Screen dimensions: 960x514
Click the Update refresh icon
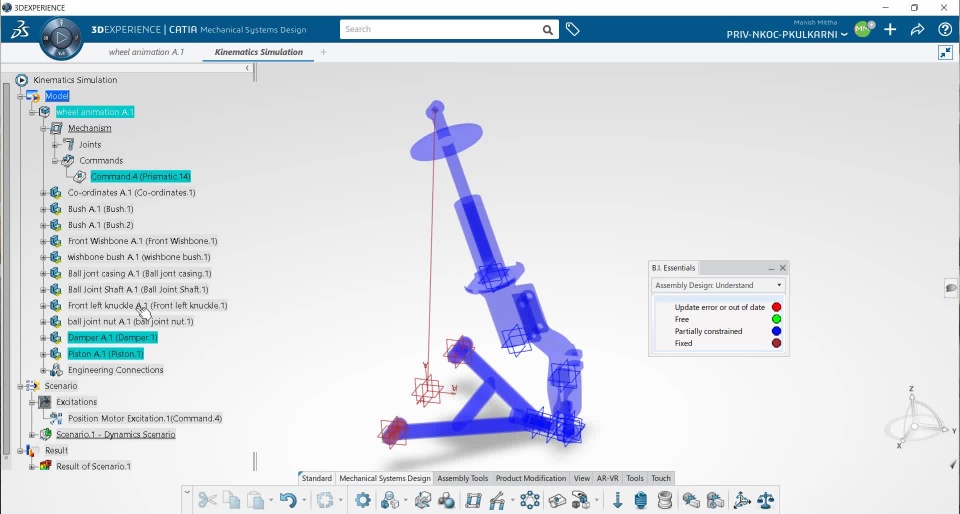(x=324, y=499)
